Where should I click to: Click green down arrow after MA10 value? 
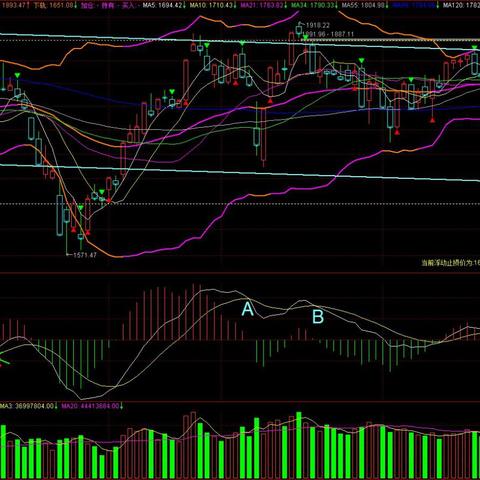(x=235, y=5)
